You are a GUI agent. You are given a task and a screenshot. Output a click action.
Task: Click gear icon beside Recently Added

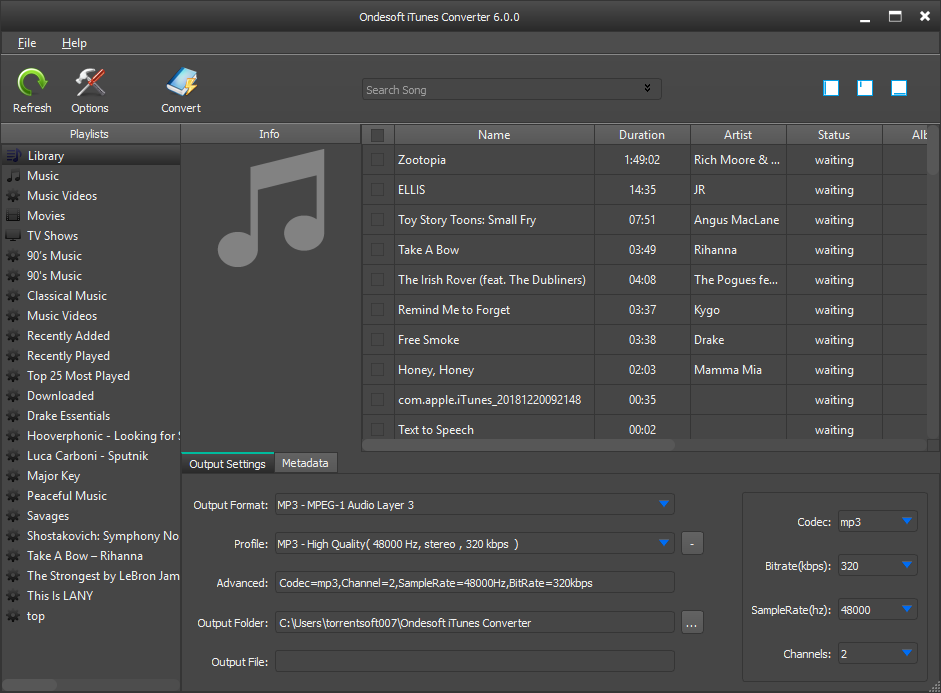(13, 336)
